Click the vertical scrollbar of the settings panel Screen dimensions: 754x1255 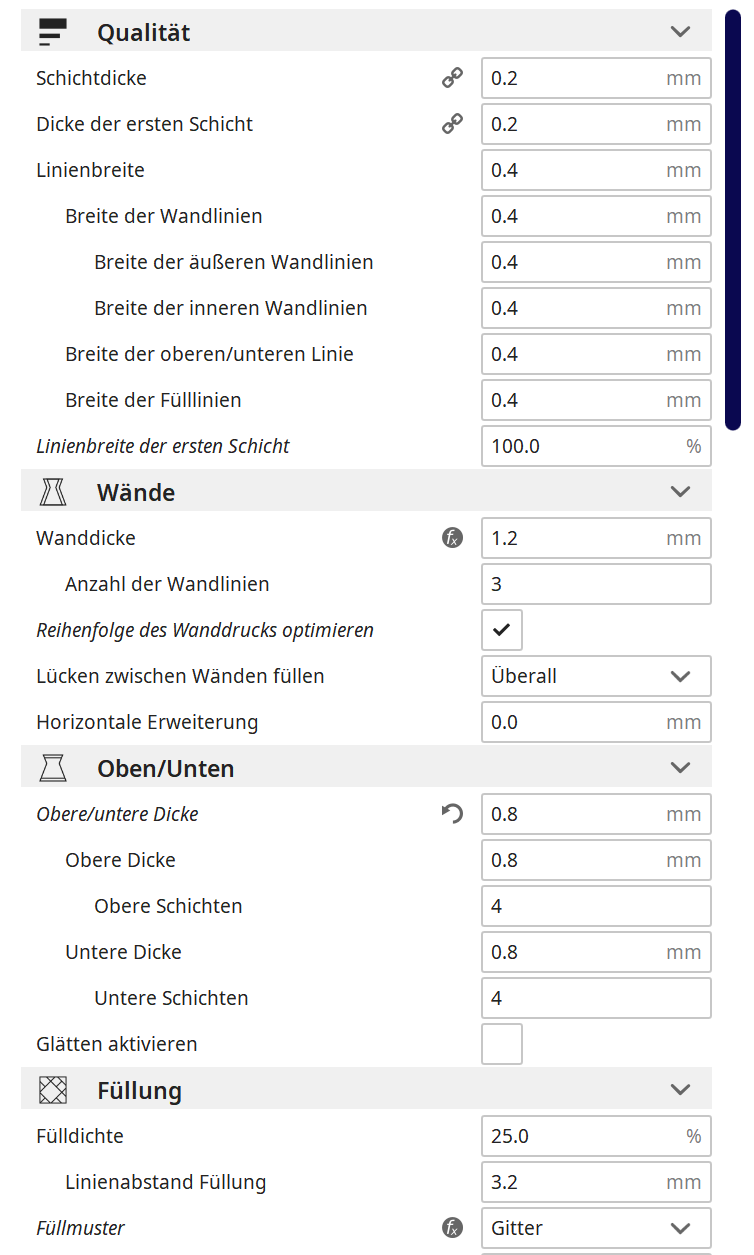733,220
